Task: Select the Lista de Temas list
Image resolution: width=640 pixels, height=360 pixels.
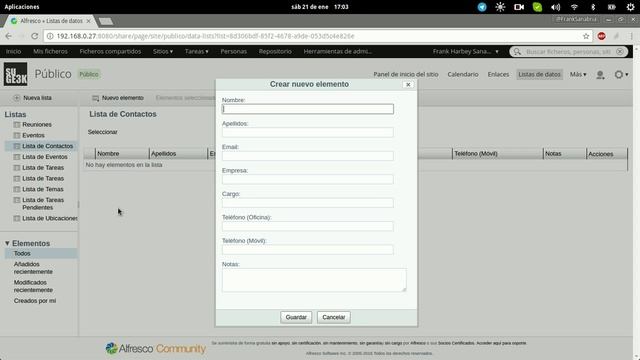Action: tap(43, 189)
